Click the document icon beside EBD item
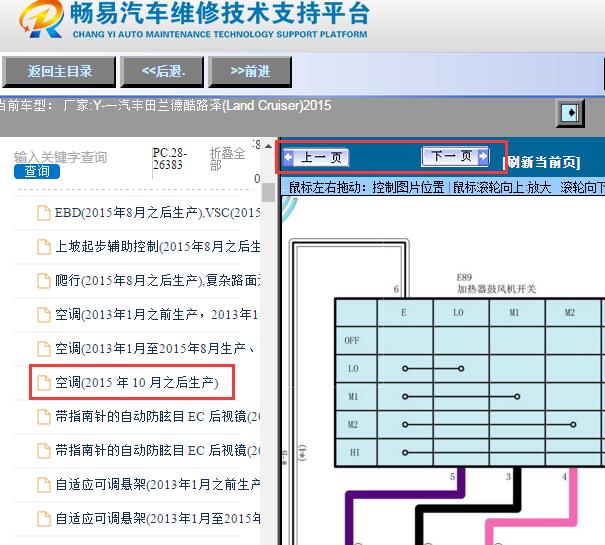Viewport: 605px width, 545px height. coord(44,213)
